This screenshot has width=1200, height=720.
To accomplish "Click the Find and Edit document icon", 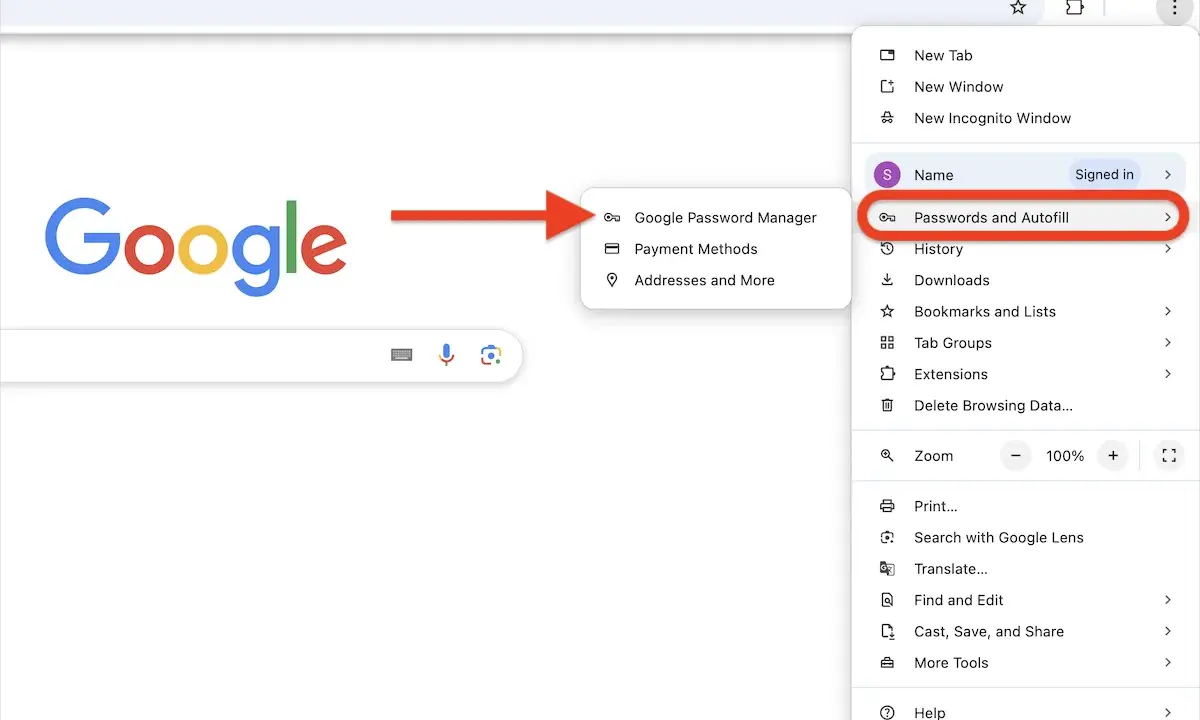I will (x=887, y=600).
